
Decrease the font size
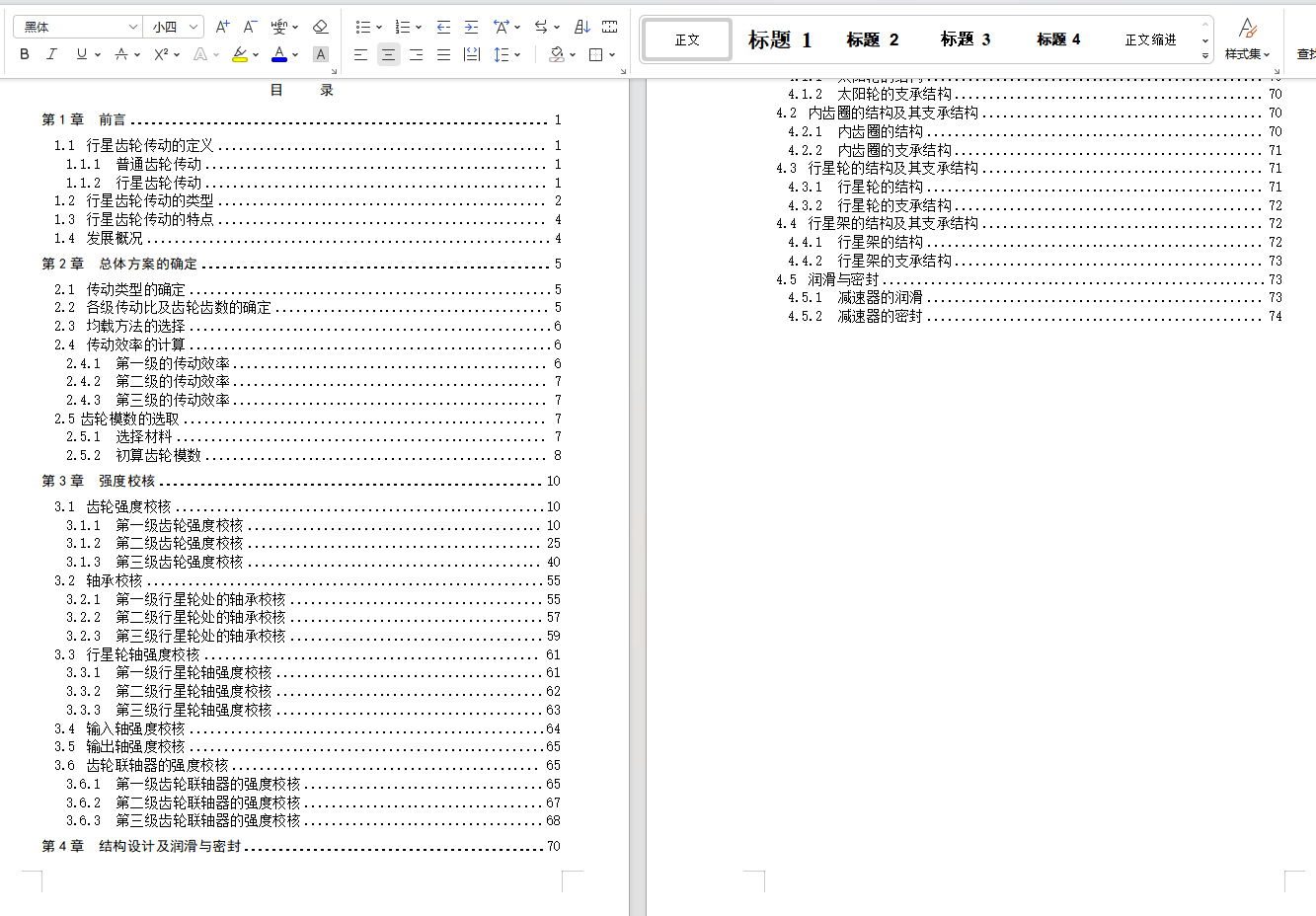249,27
